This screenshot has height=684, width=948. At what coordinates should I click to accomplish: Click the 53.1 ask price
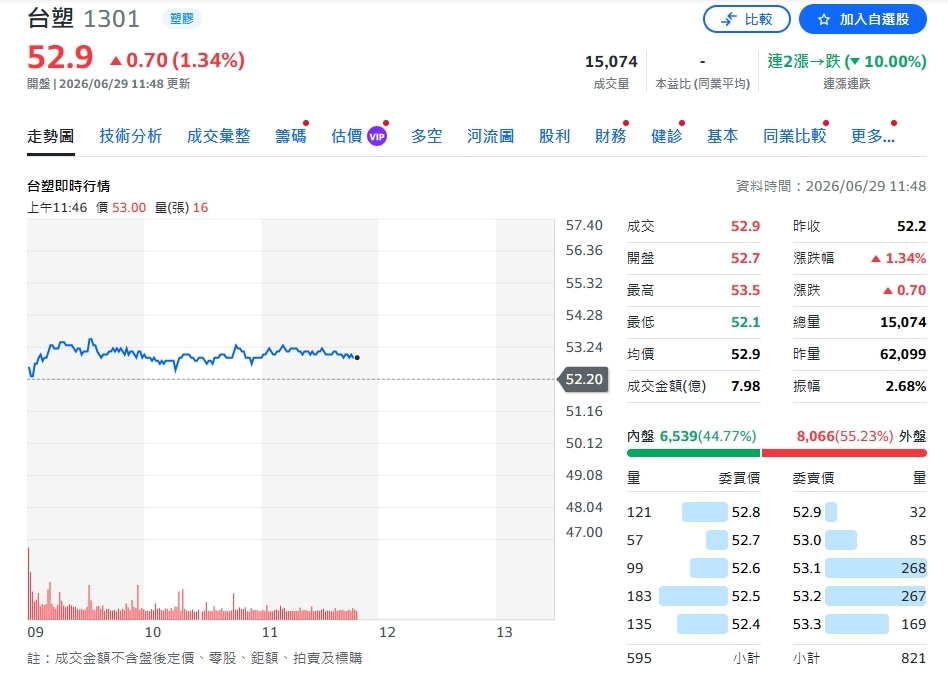click(x=807, y=568)
